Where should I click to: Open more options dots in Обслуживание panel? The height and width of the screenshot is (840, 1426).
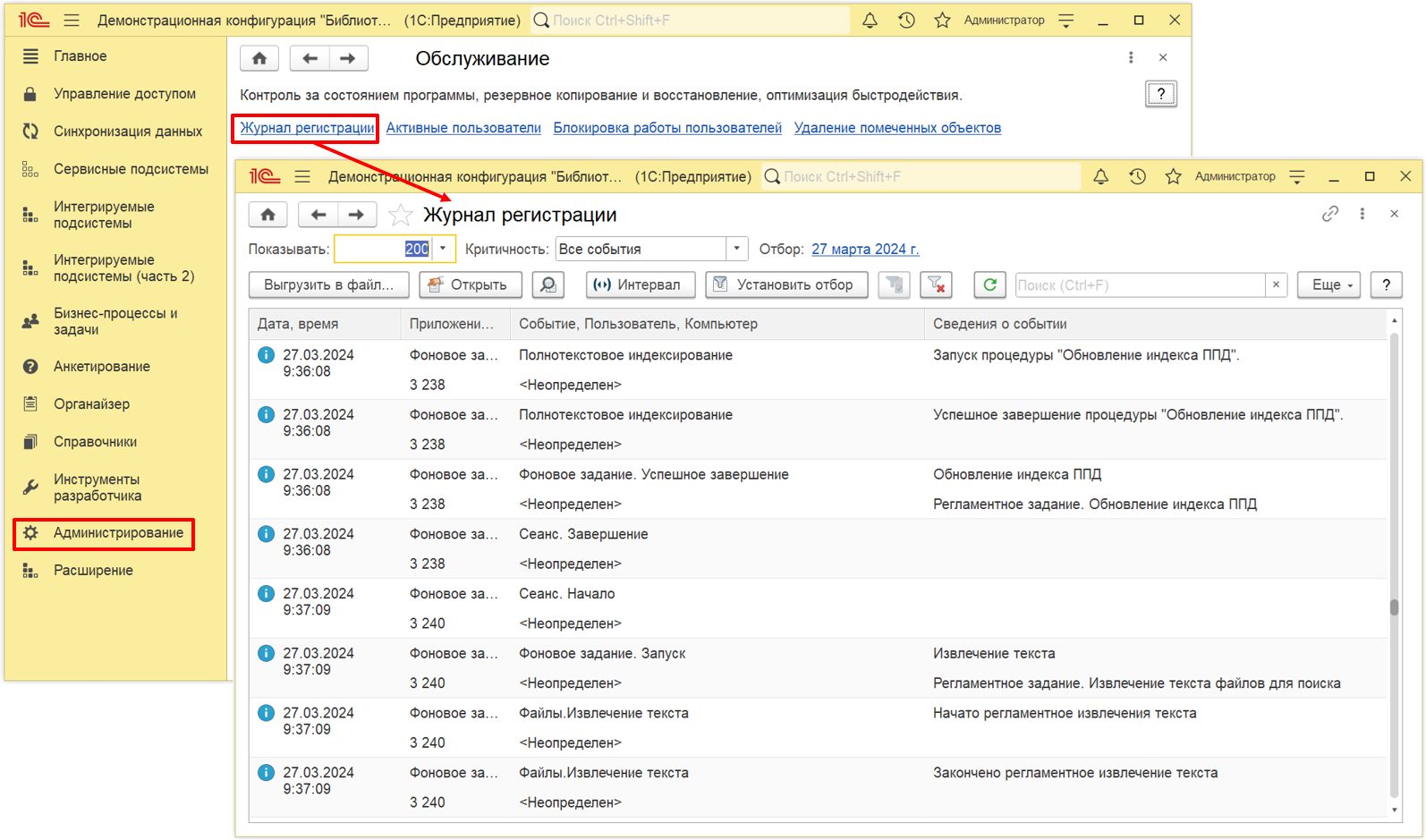1131,57
